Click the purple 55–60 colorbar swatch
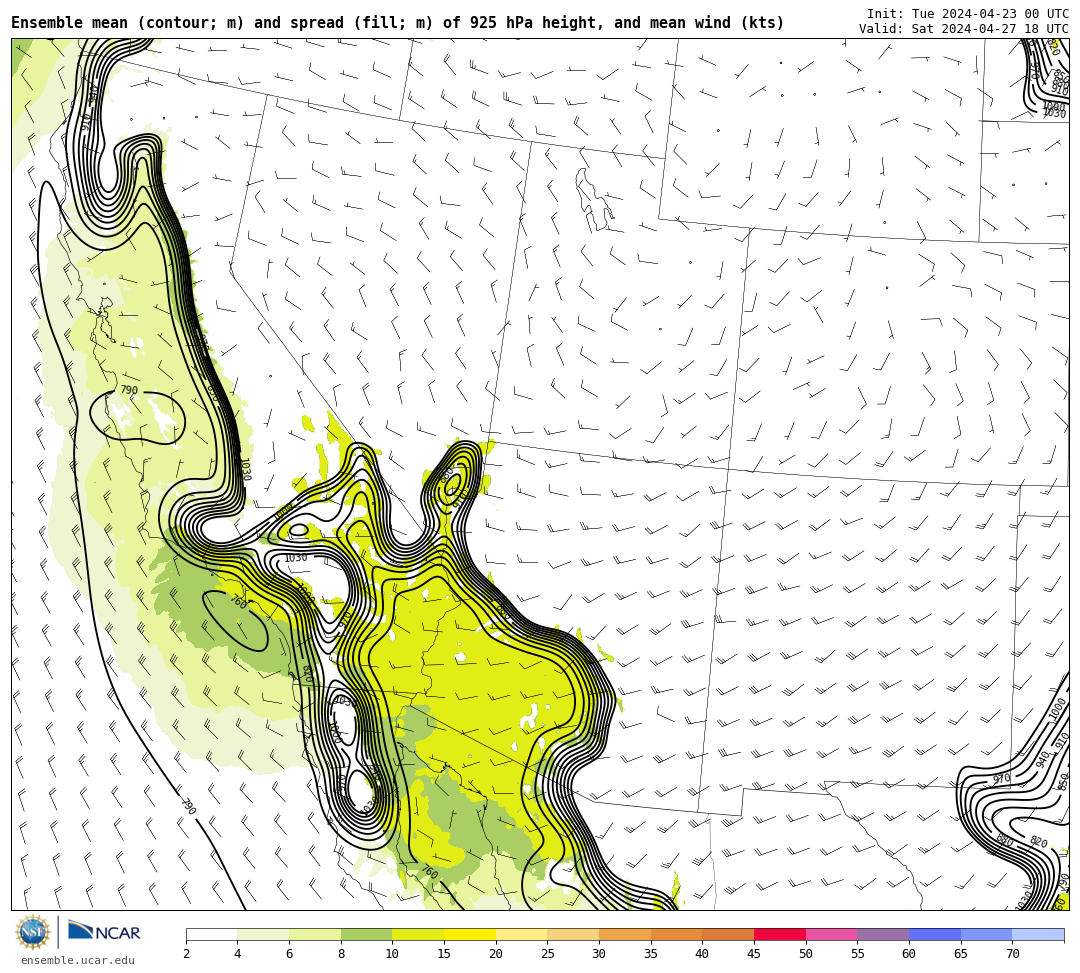The height and width of the screenshot is (973, 1080). pos(883,934)
